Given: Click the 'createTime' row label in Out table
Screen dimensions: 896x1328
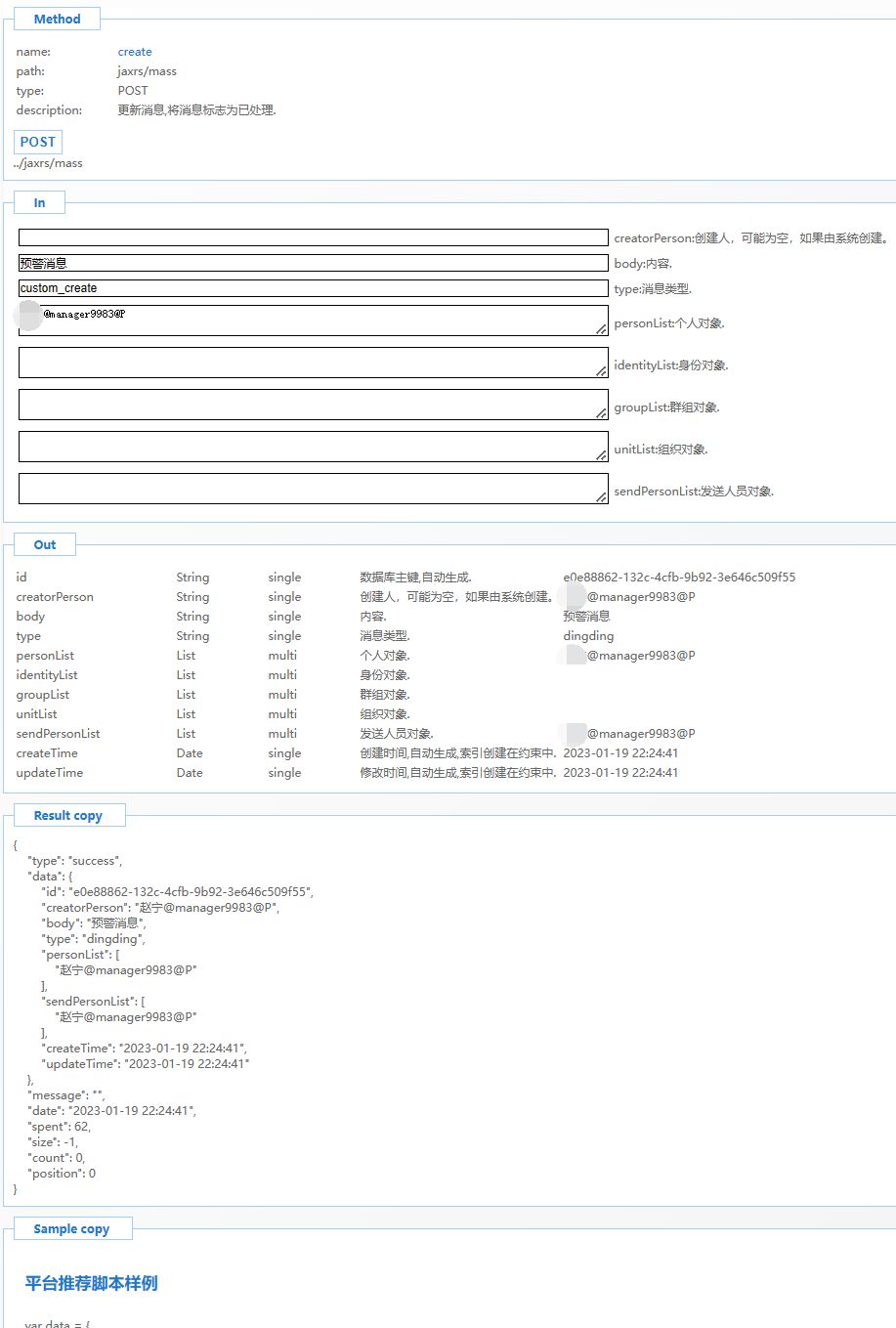Looking at the screenshot, I should (x=47, y=753).
